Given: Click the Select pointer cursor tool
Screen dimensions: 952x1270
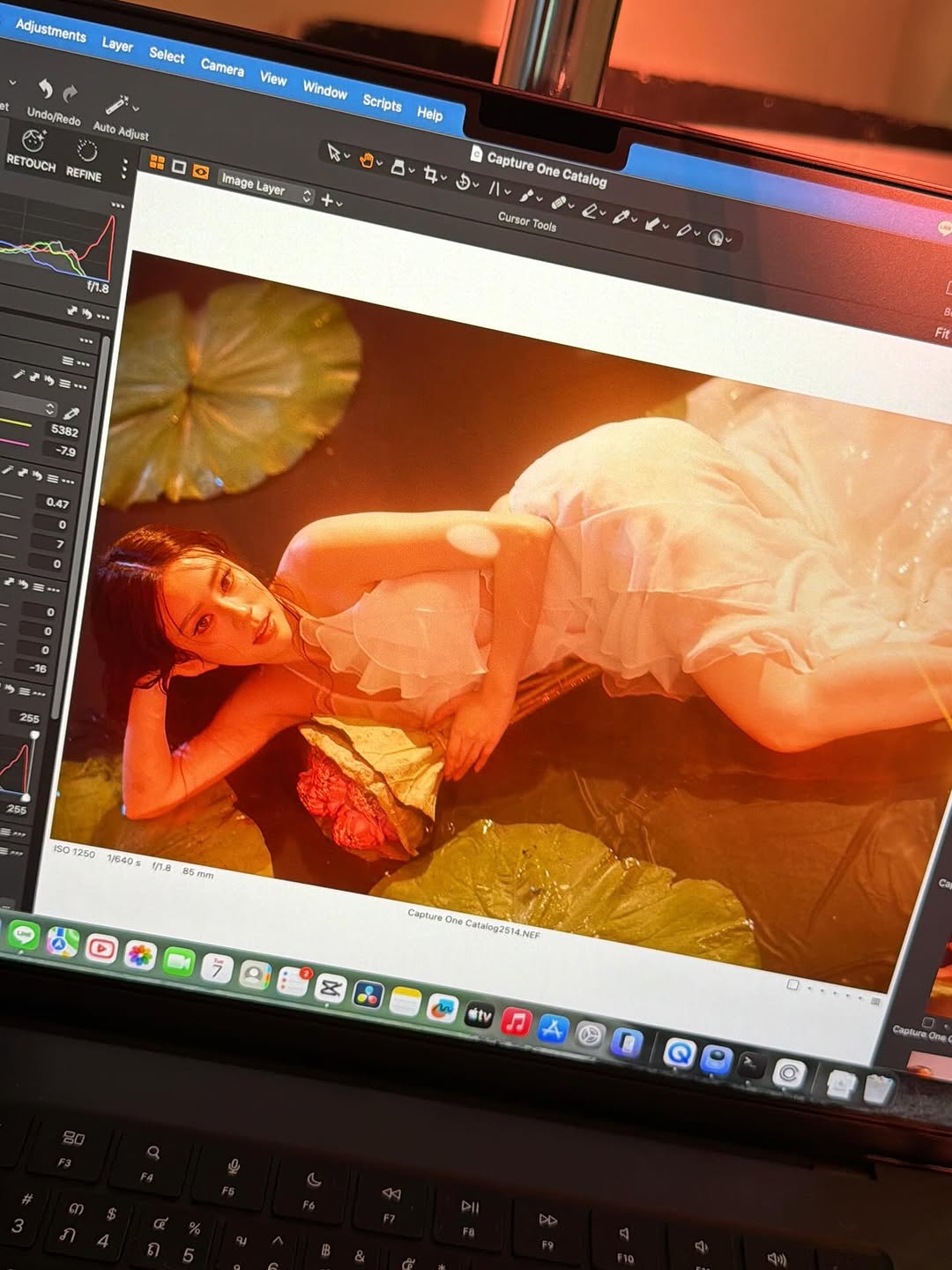Looking at the screenshot, I should point(334,152).
